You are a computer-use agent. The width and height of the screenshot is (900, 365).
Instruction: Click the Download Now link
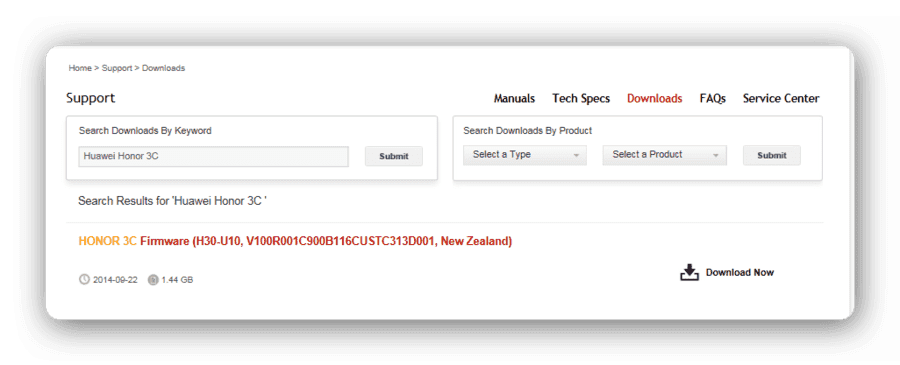pyautogui.click(x=740, y=273)
